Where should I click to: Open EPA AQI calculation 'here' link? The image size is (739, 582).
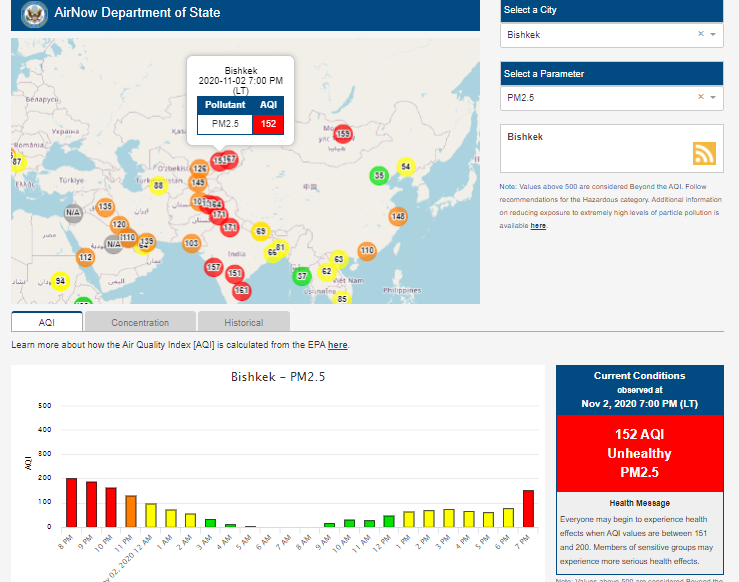click(338, 345)
